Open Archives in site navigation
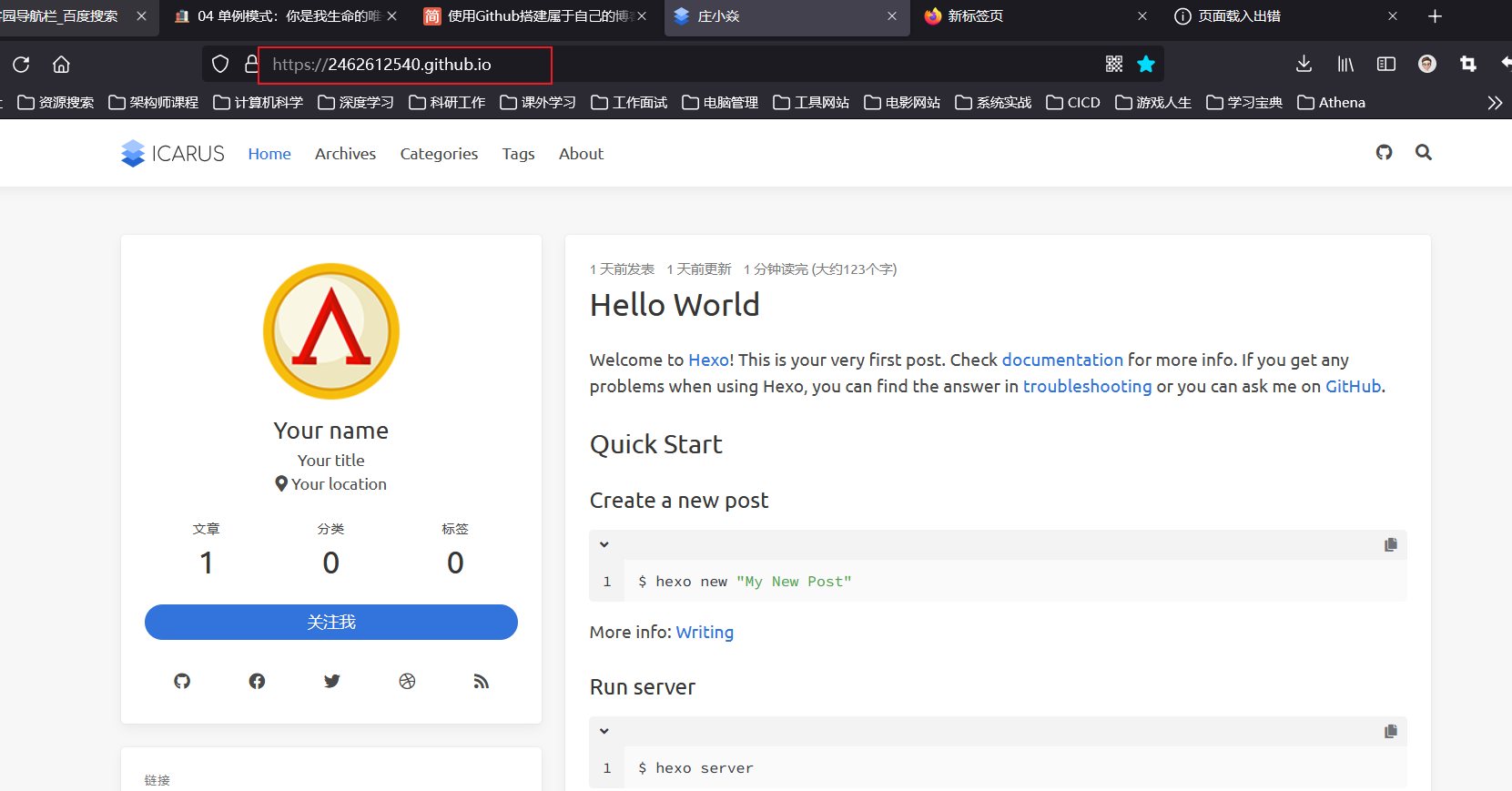1512x791 pixels. click(x=345, y=154)
